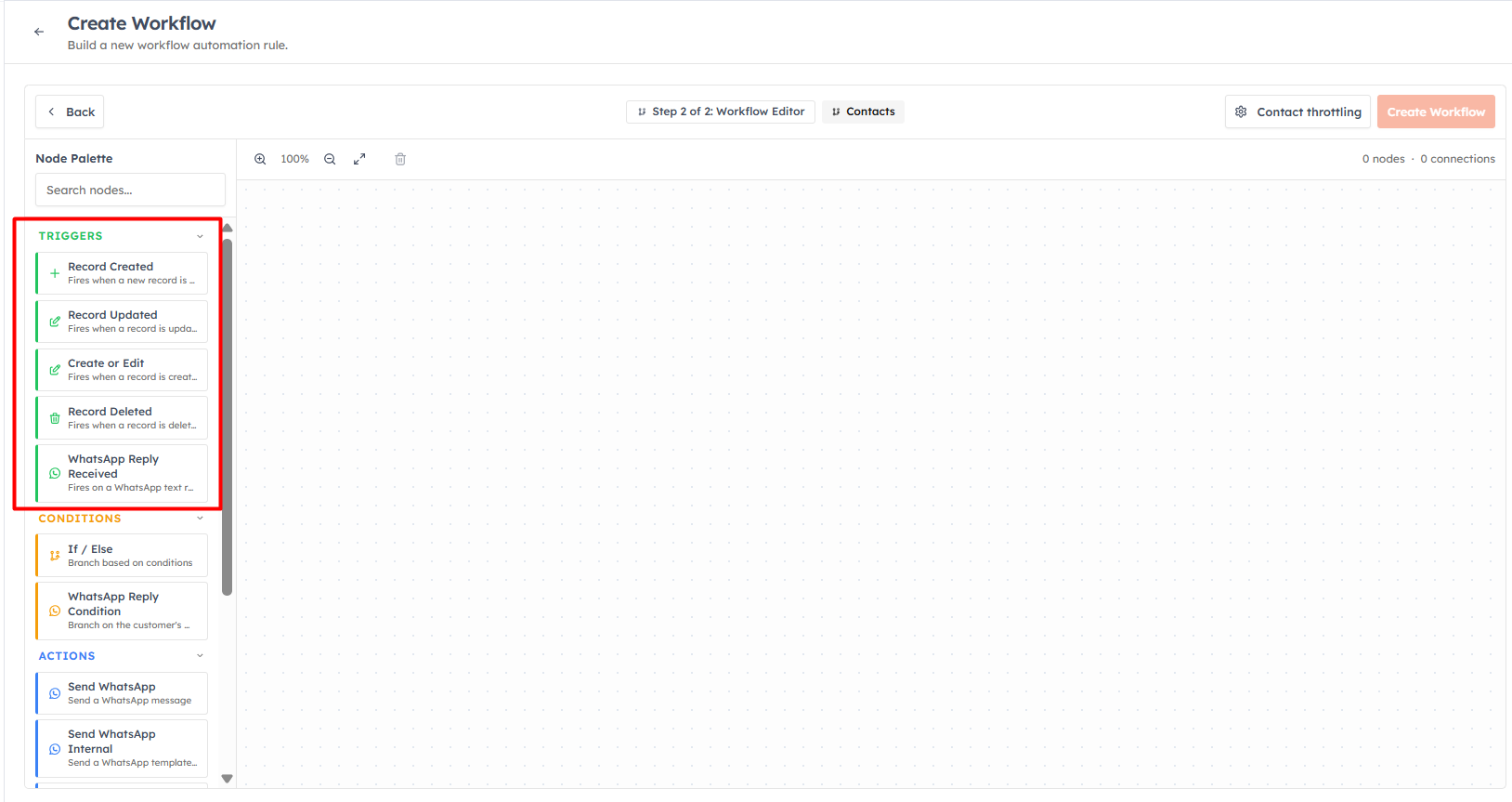The width and height of the screenshot is (1512, 802).
Task: Click the Record Deleted trash icon
Action: tap(55, 418)
